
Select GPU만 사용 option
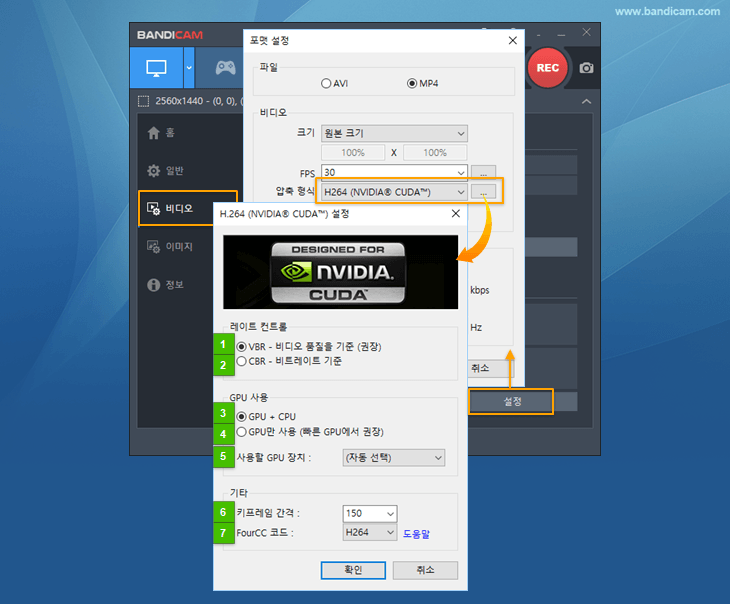click(310, 432)
